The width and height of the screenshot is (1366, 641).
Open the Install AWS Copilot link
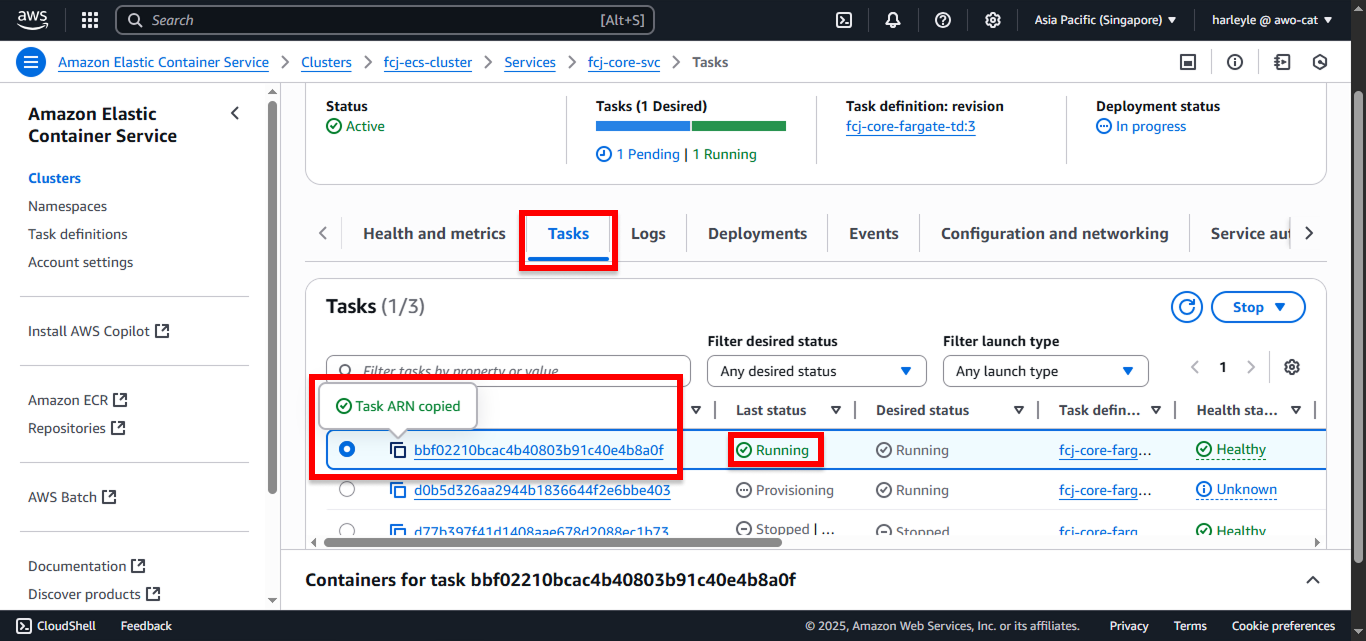(98, 331)
